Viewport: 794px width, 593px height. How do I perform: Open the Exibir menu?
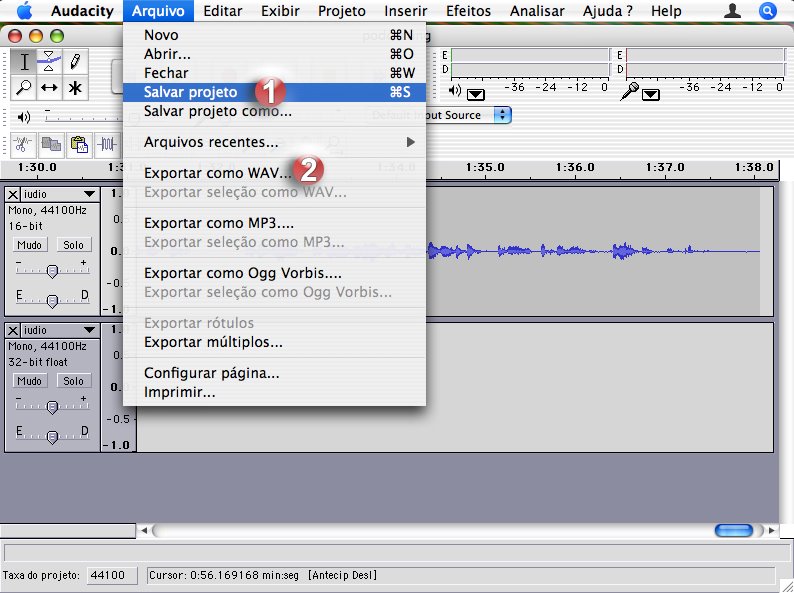click(x=280, y=11)
